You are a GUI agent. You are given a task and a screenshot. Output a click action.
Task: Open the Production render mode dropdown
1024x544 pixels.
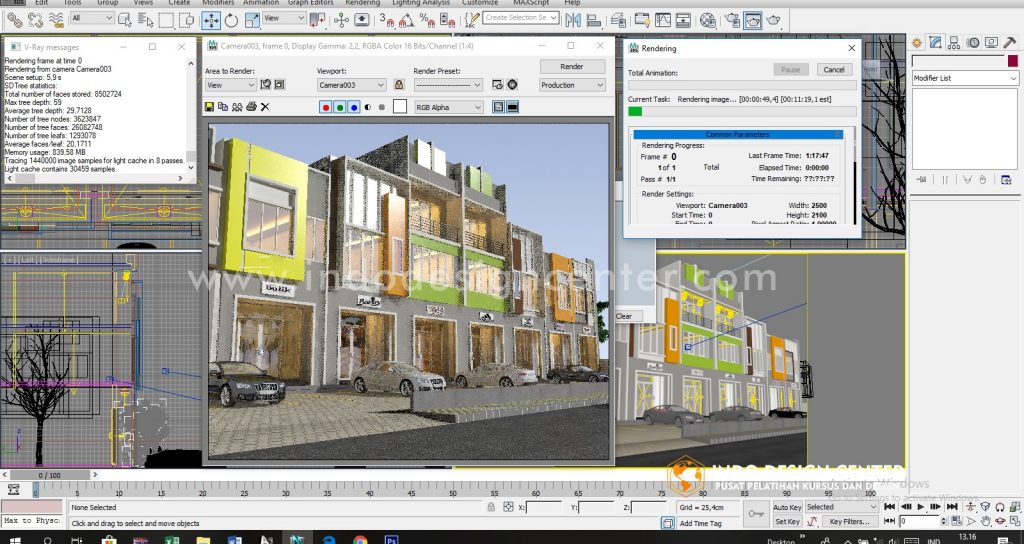click(x=572, y=85)
